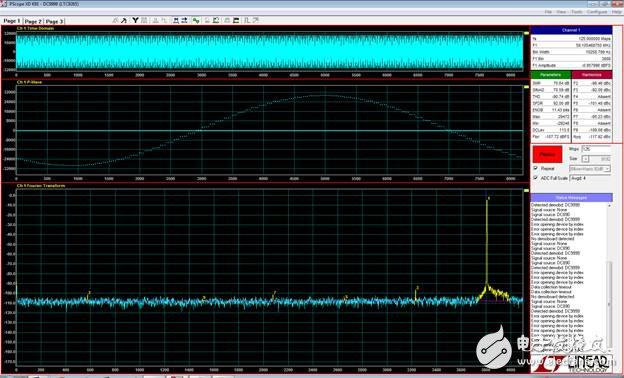Viewport: 624px width, 378px height.
Task: Click the red Pause collect button
Action: [x=547, y=154]
